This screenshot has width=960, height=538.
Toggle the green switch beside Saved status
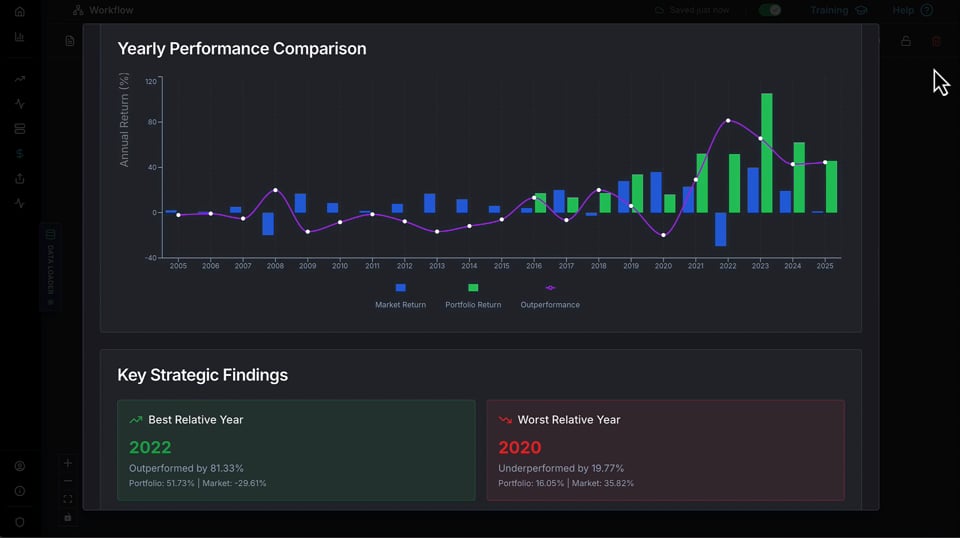point(769,10)
